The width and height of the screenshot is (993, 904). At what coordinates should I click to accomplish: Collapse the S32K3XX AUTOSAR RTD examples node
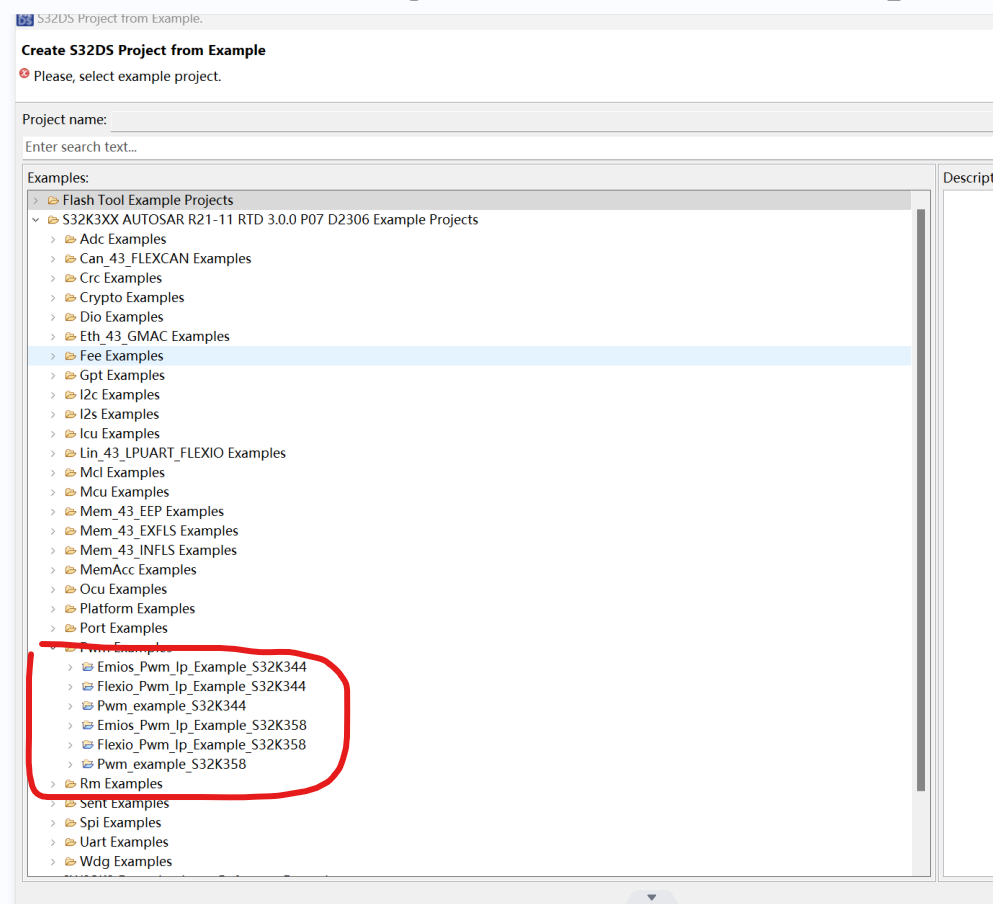click(x=36, y=219)
